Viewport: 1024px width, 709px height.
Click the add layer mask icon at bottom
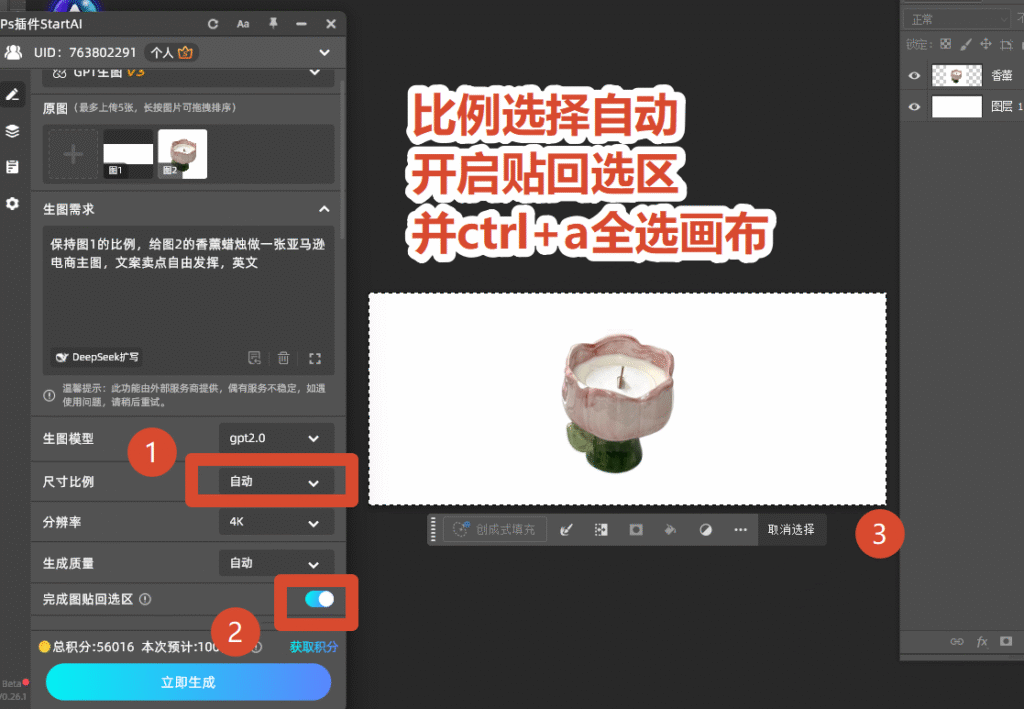pos(1006,641)
